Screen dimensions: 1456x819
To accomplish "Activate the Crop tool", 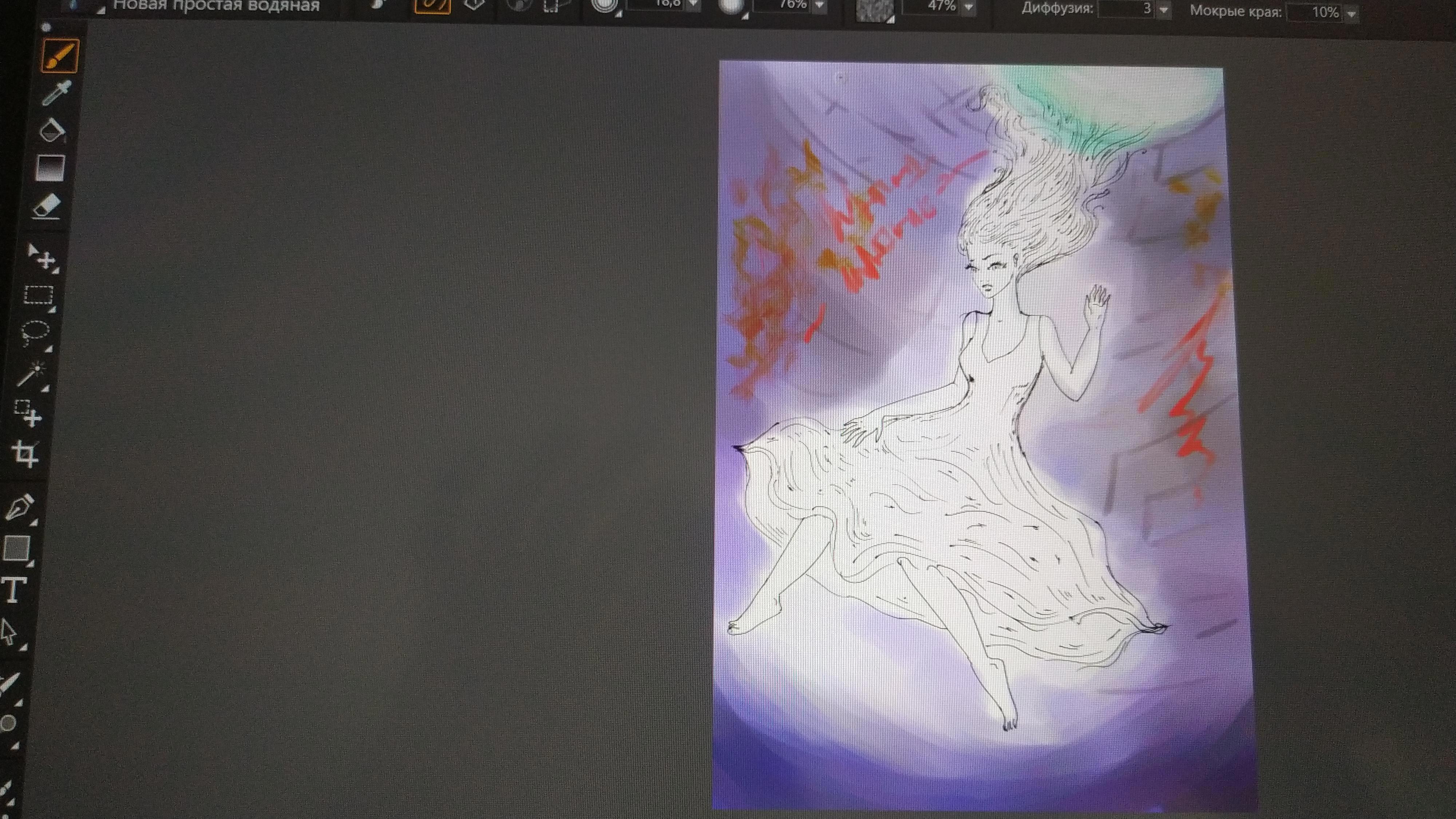I will (x=25, y=453).
